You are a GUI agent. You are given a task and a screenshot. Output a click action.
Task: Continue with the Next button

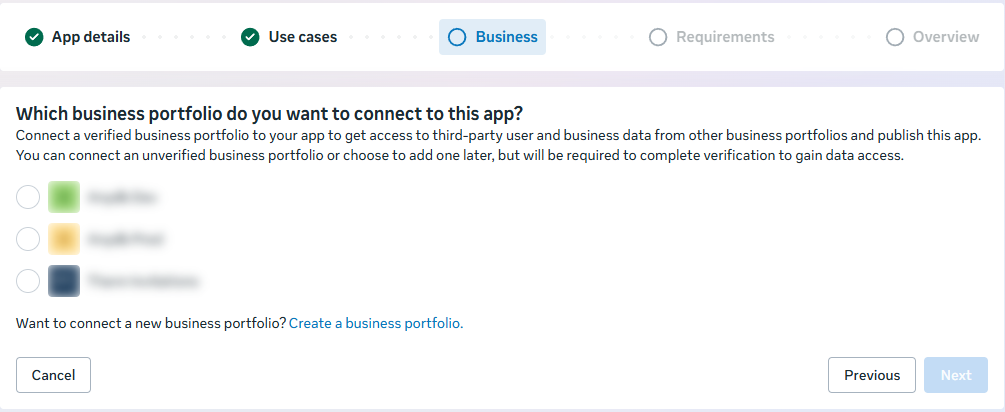tap(956, 375)
